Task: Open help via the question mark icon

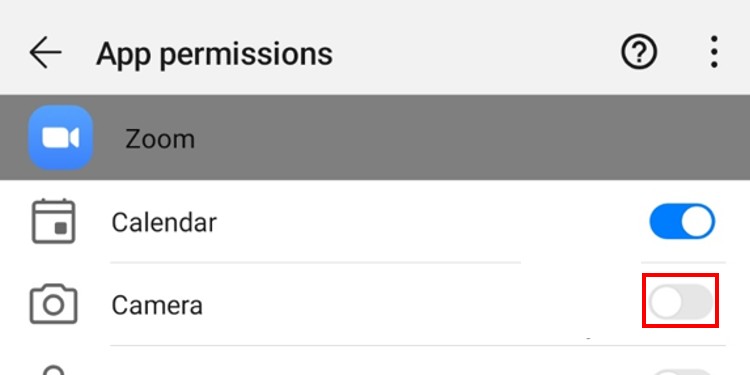Action: coord(639,52)
